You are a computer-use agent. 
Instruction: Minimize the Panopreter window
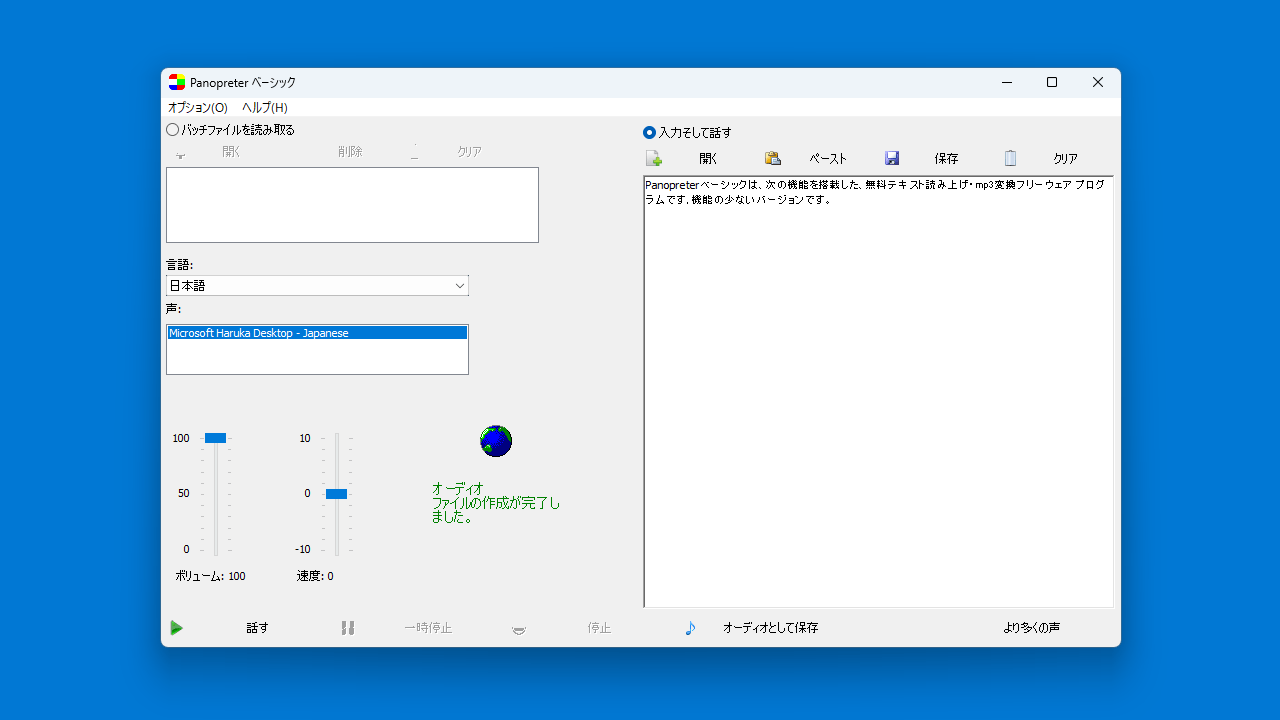coord(1006,82)
